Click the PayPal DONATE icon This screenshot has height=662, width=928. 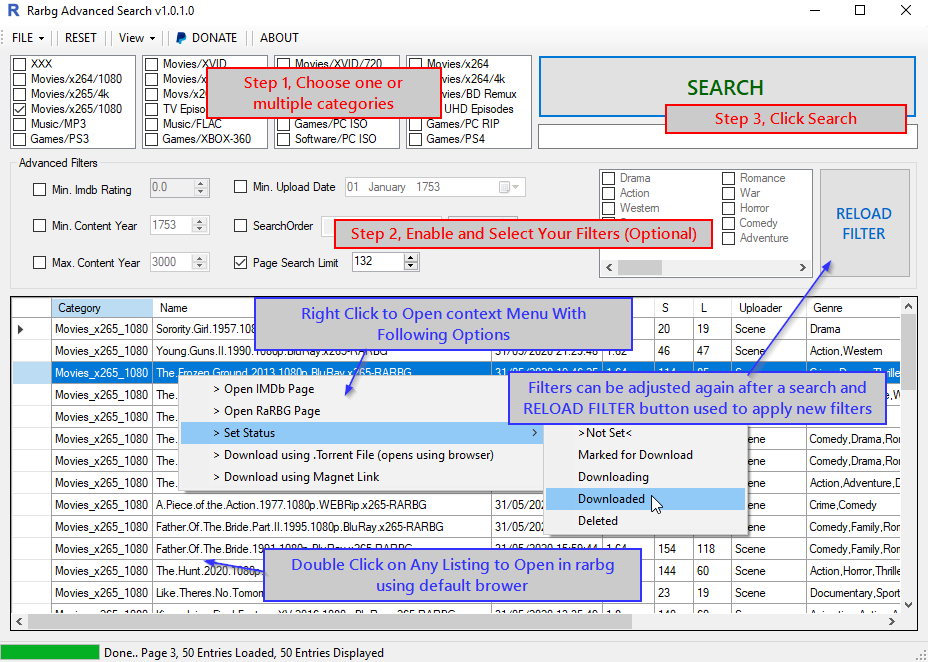point(181,38)
